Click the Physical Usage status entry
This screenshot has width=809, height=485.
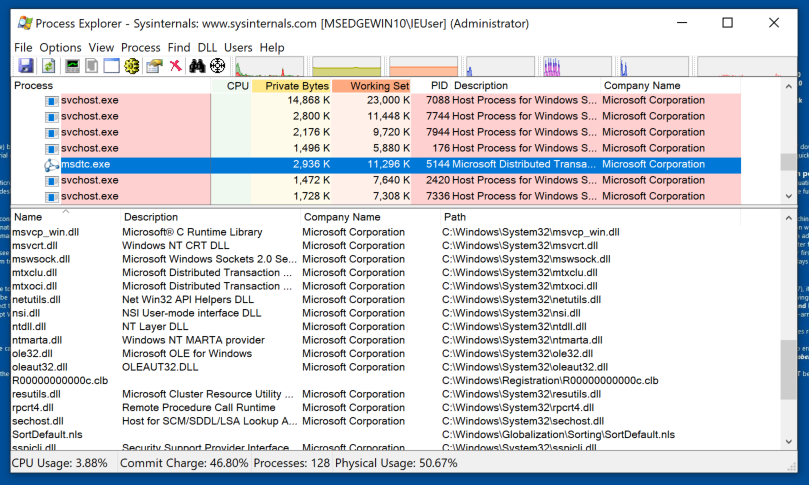(x=396, y=463)
